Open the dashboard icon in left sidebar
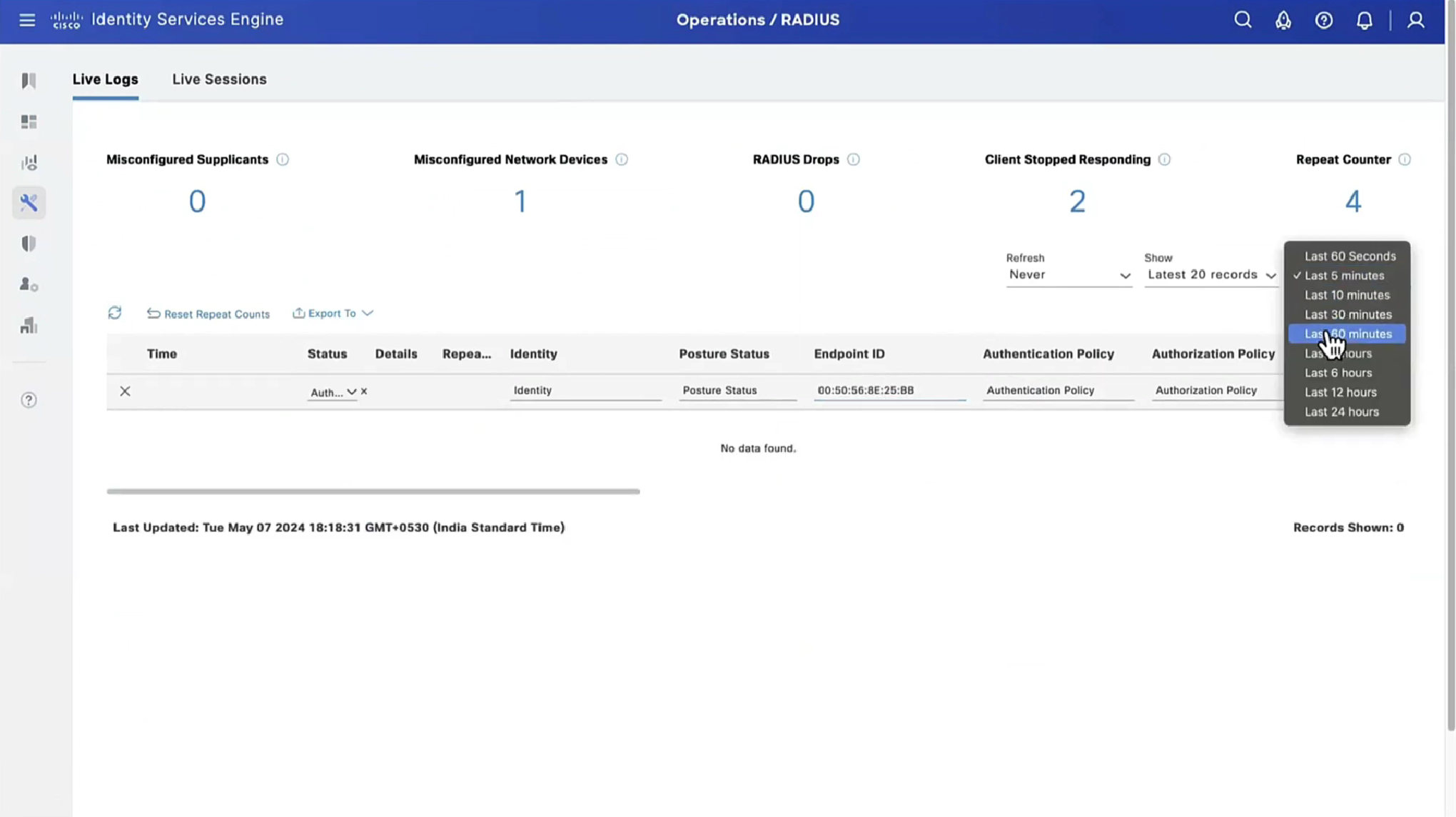The height and width of the screenshot is (817, 1456). point(29,122)
